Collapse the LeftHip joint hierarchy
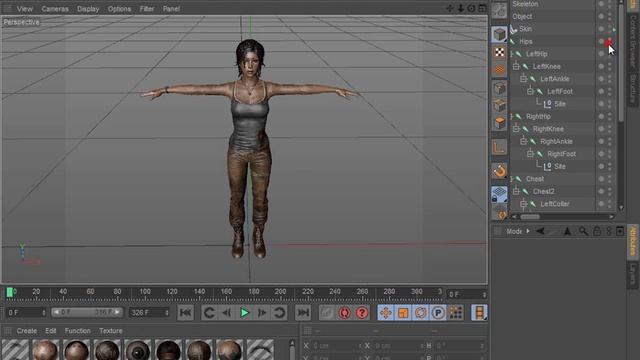This screenshot has width=640, height=360. [x=511, y=54]
